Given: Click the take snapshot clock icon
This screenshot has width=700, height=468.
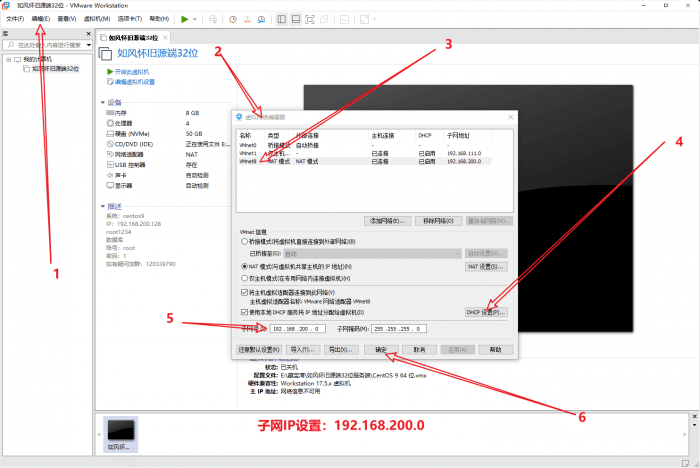Looking at the screenshot, I should coord(233,19).
